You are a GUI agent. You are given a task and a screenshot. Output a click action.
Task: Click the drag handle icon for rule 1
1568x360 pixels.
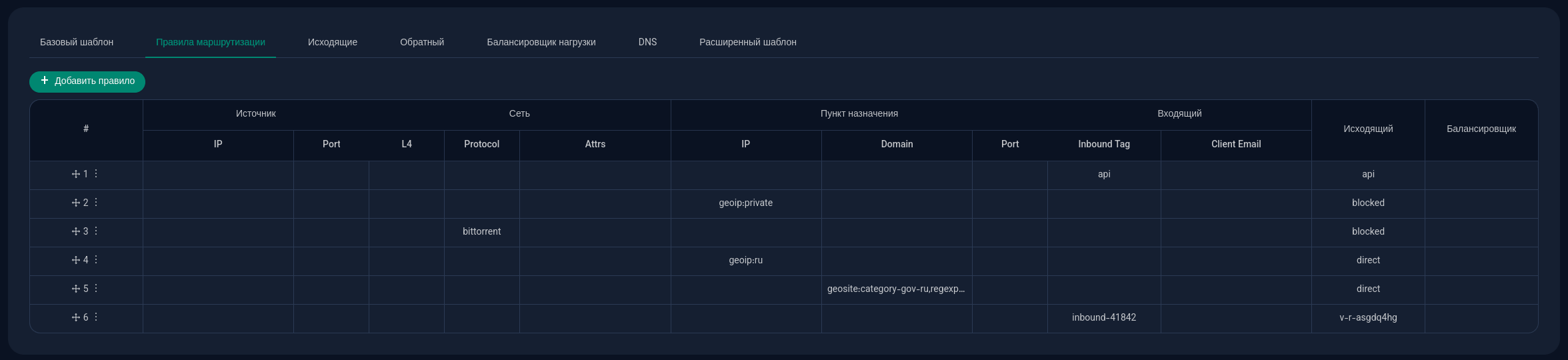tap(76, 174)
